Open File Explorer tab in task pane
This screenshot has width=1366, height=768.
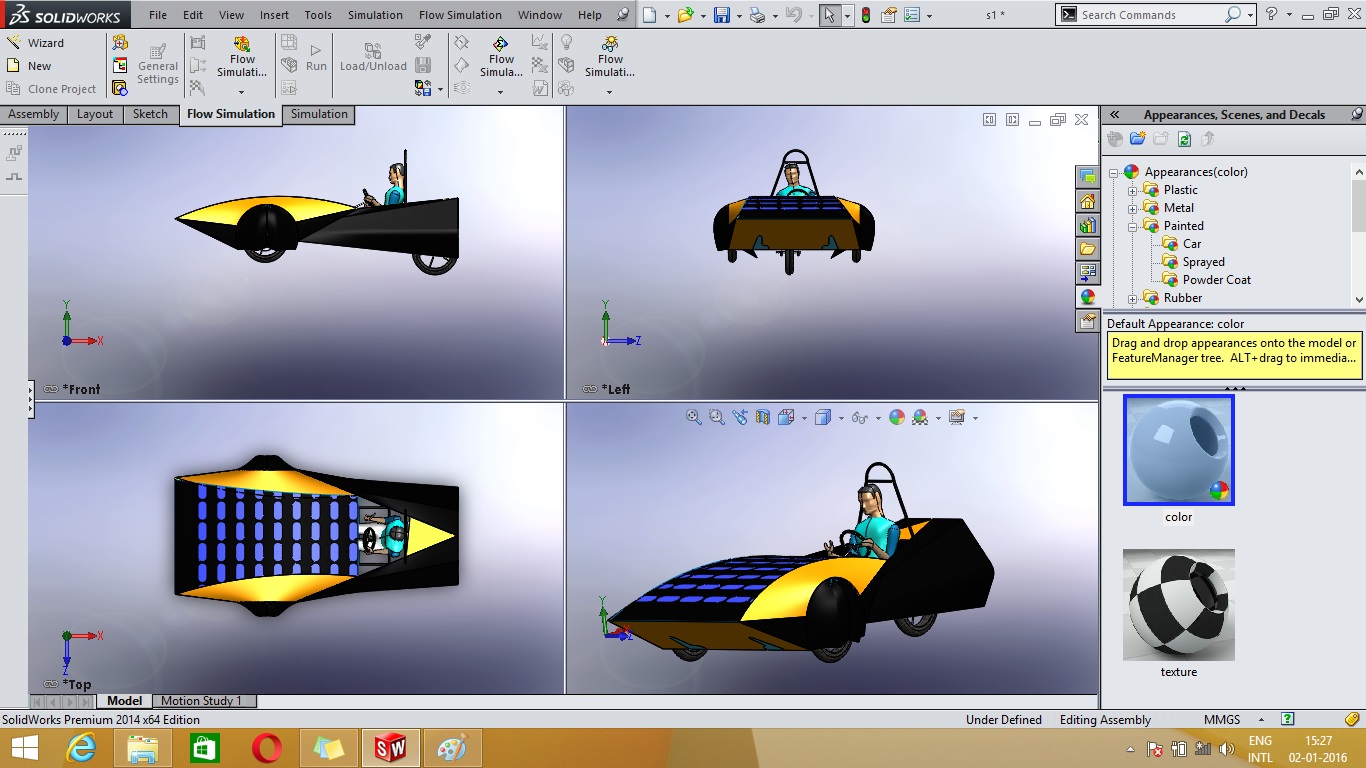[1087, 249]
